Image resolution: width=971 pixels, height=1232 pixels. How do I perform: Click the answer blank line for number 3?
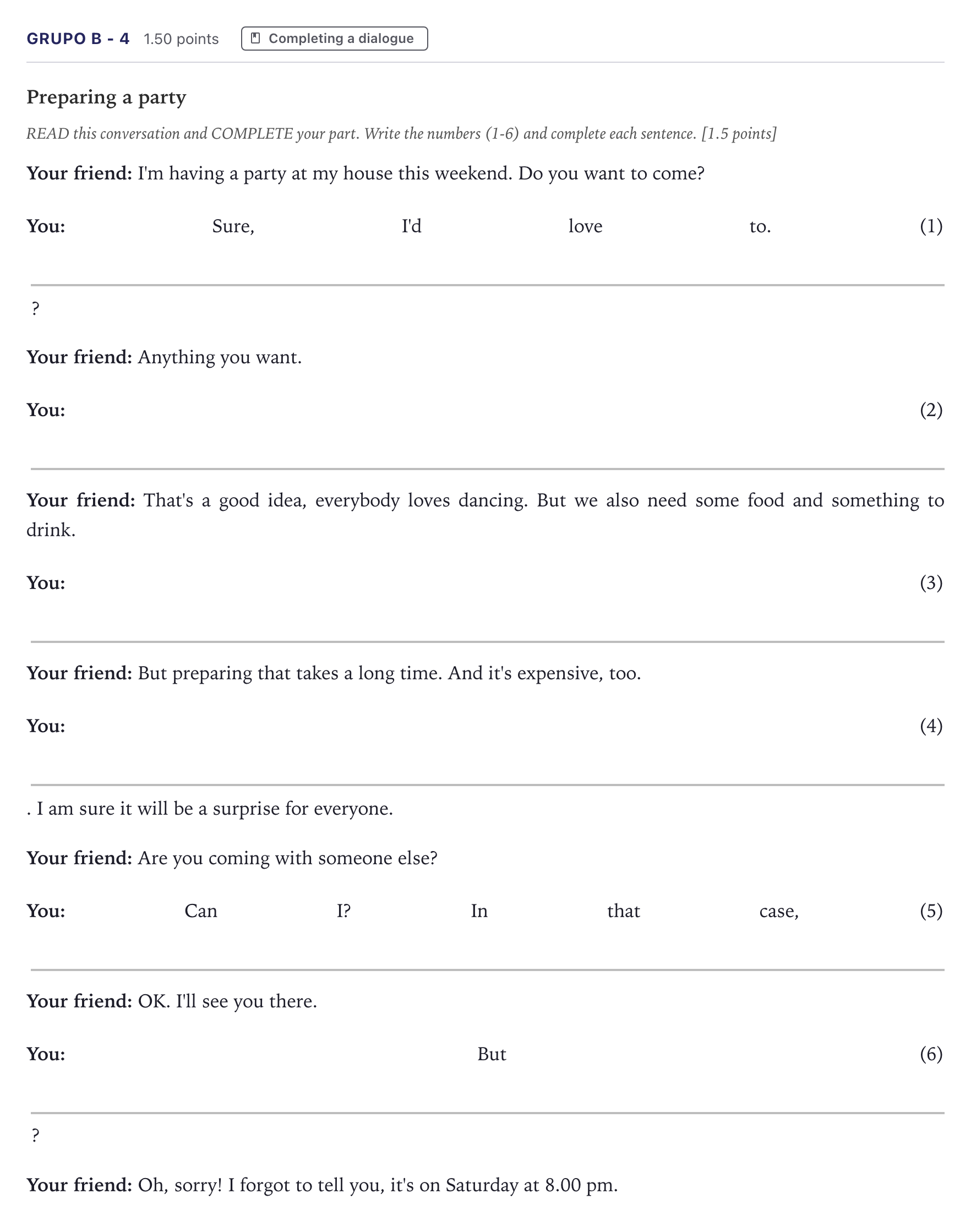pos(487,629)
